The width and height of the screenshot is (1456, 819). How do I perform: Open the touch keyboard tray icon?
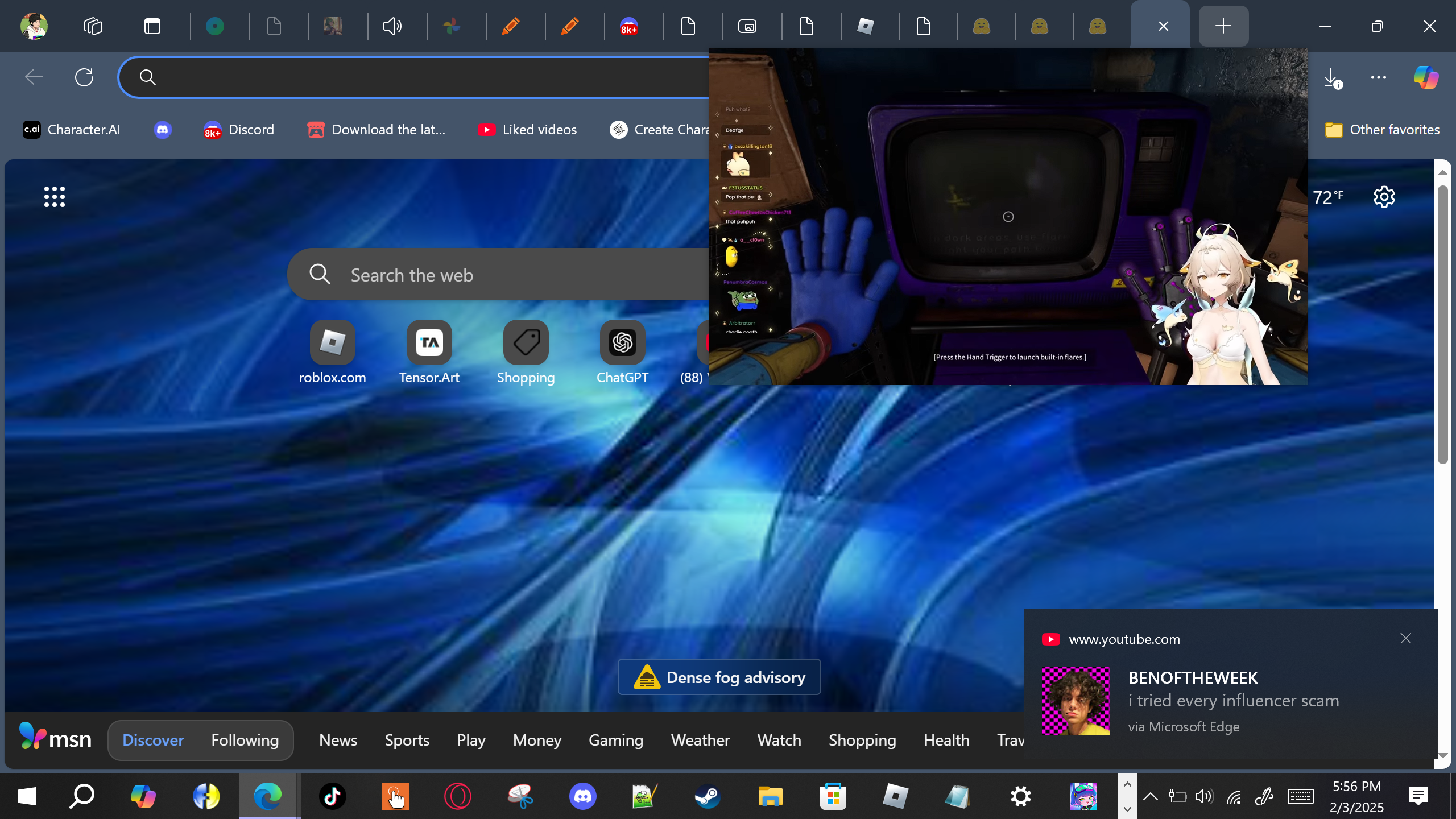pos(1301,796)
